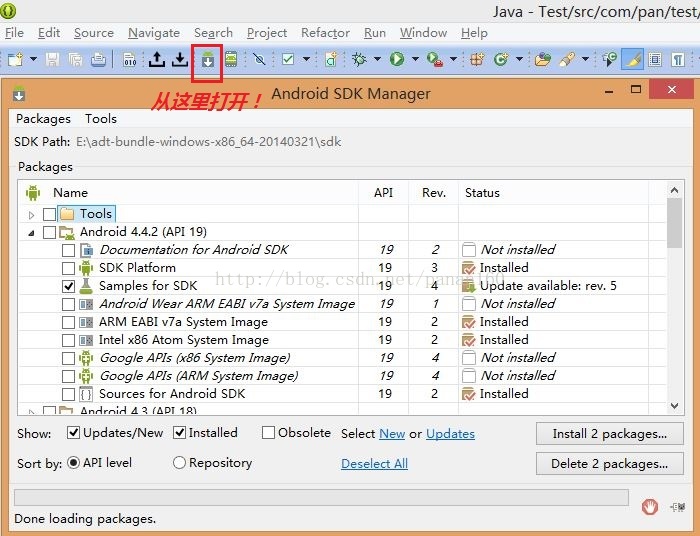The image size is (700, 536).
Task: Click the black download arrow toolbar icon
Action: coord(180,59)
